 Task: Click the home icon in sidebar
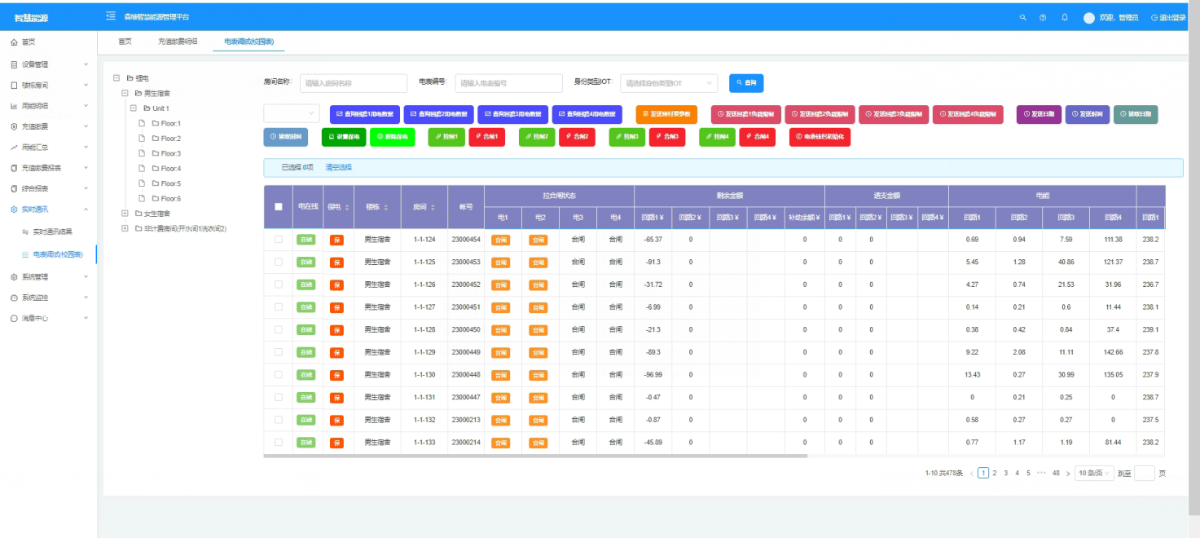click(x=13, y=42)
